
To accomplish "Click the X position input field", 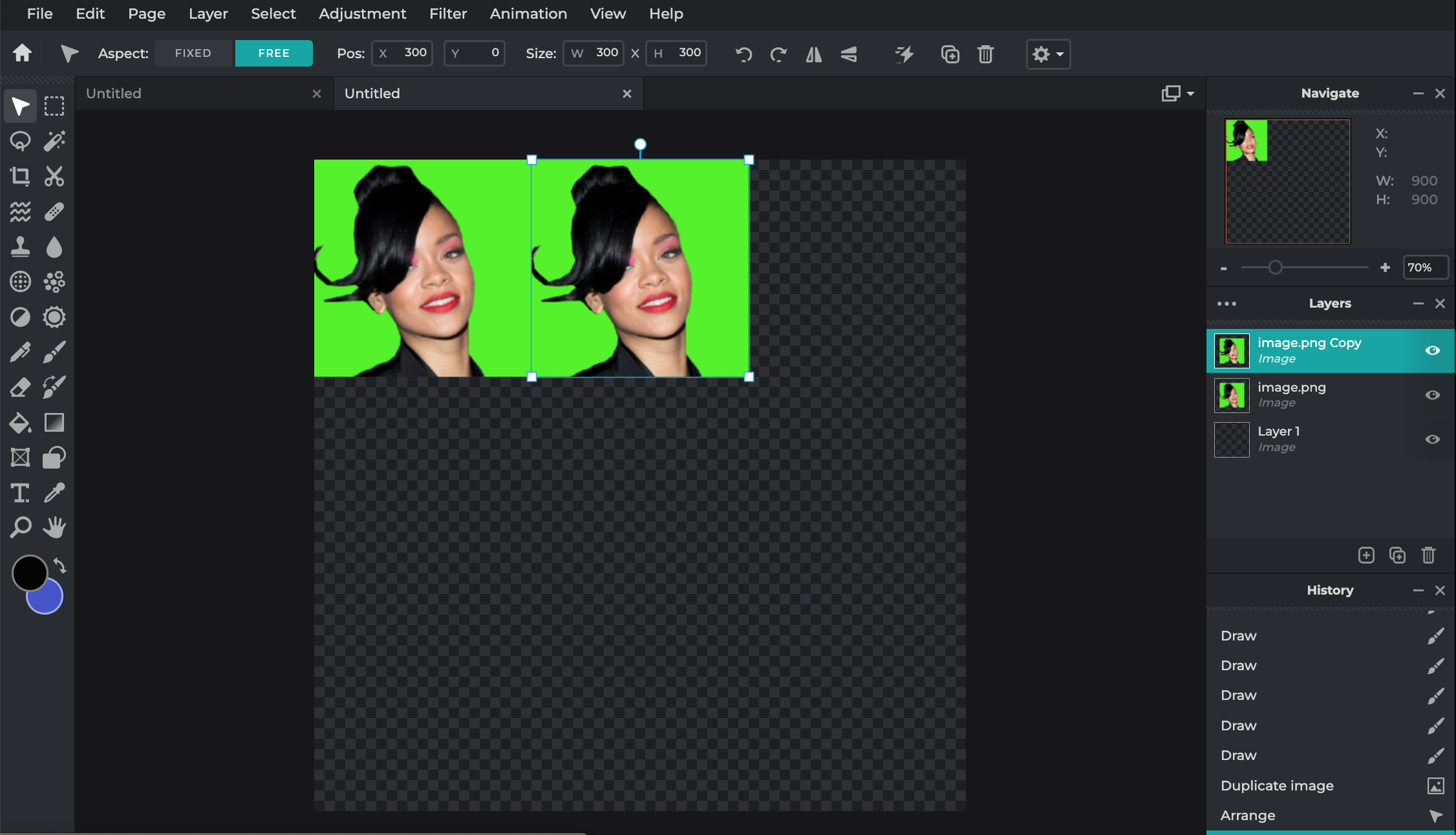I will (x=402, y=53).
